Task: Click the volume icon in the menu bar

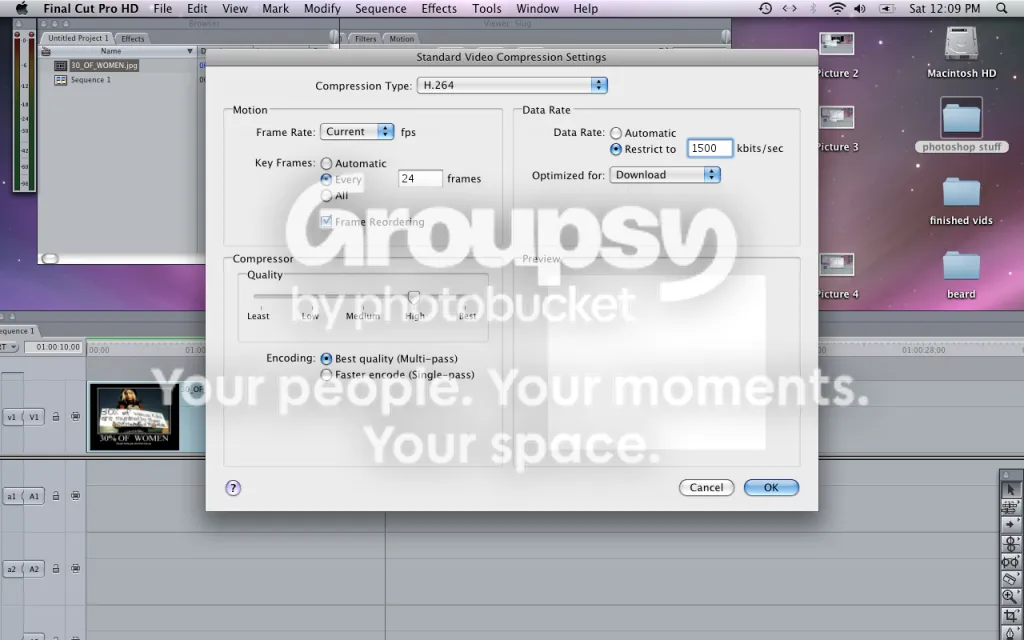Action: [860, 8]
